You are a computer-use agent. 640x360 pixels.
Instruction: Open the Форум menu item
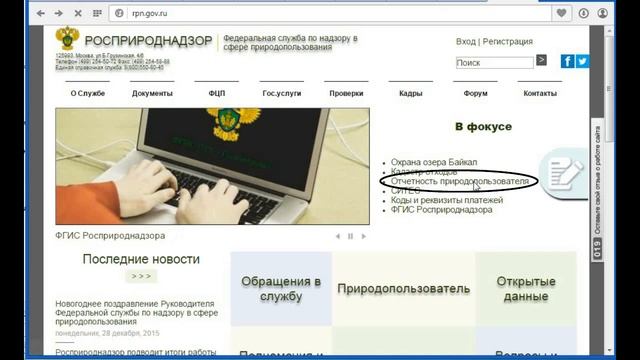click(476, 93)
